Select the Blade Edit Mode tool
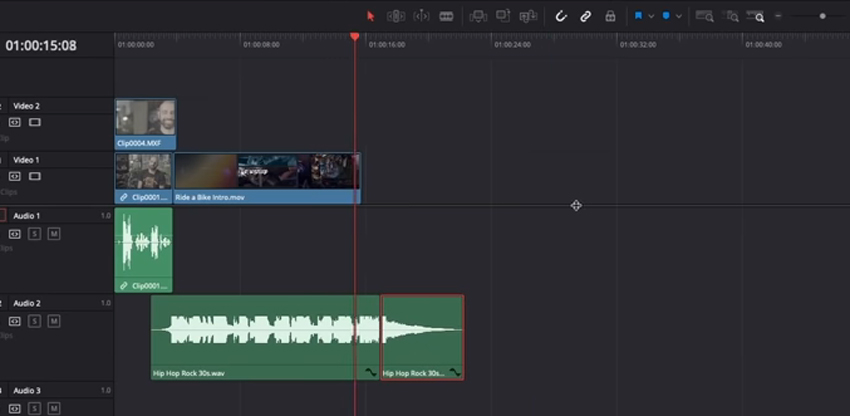 [446, 16]
